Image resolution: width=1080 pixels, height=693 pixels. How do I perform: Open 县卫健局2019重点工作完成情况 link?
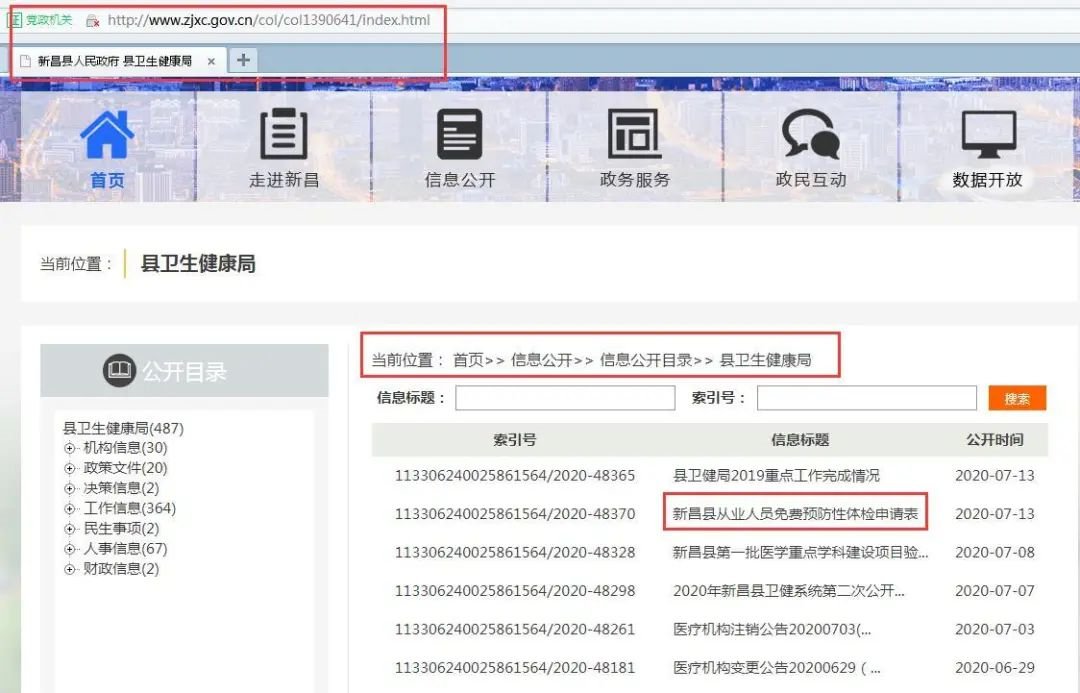[776, 476]
